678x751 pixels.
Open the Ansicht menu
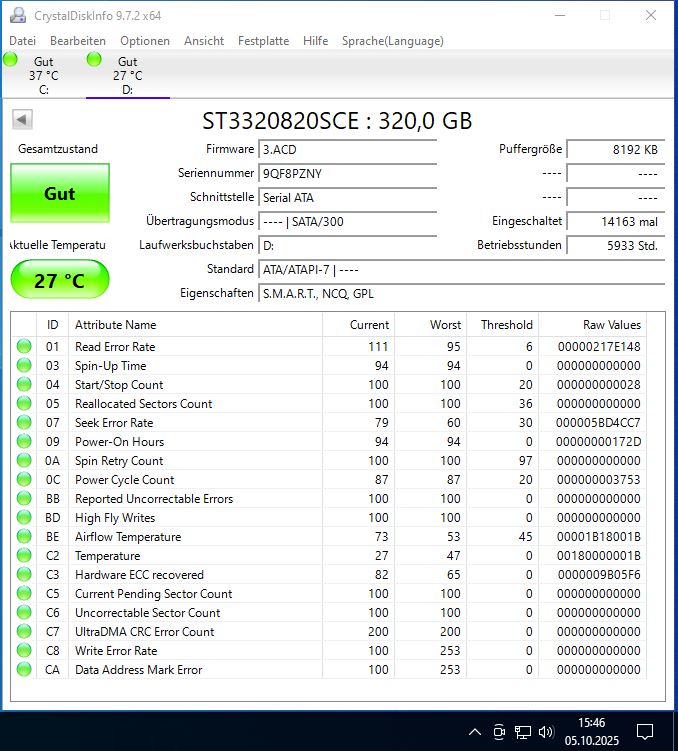pyautogui.click(x=203, y=41)
